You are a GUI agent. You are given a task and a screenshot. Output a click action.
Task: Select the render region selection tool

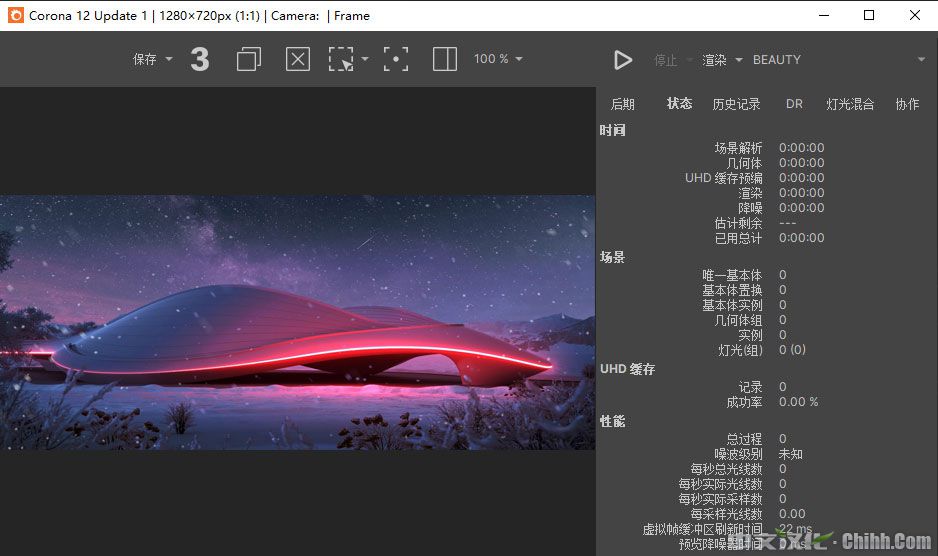coord(341,60)
